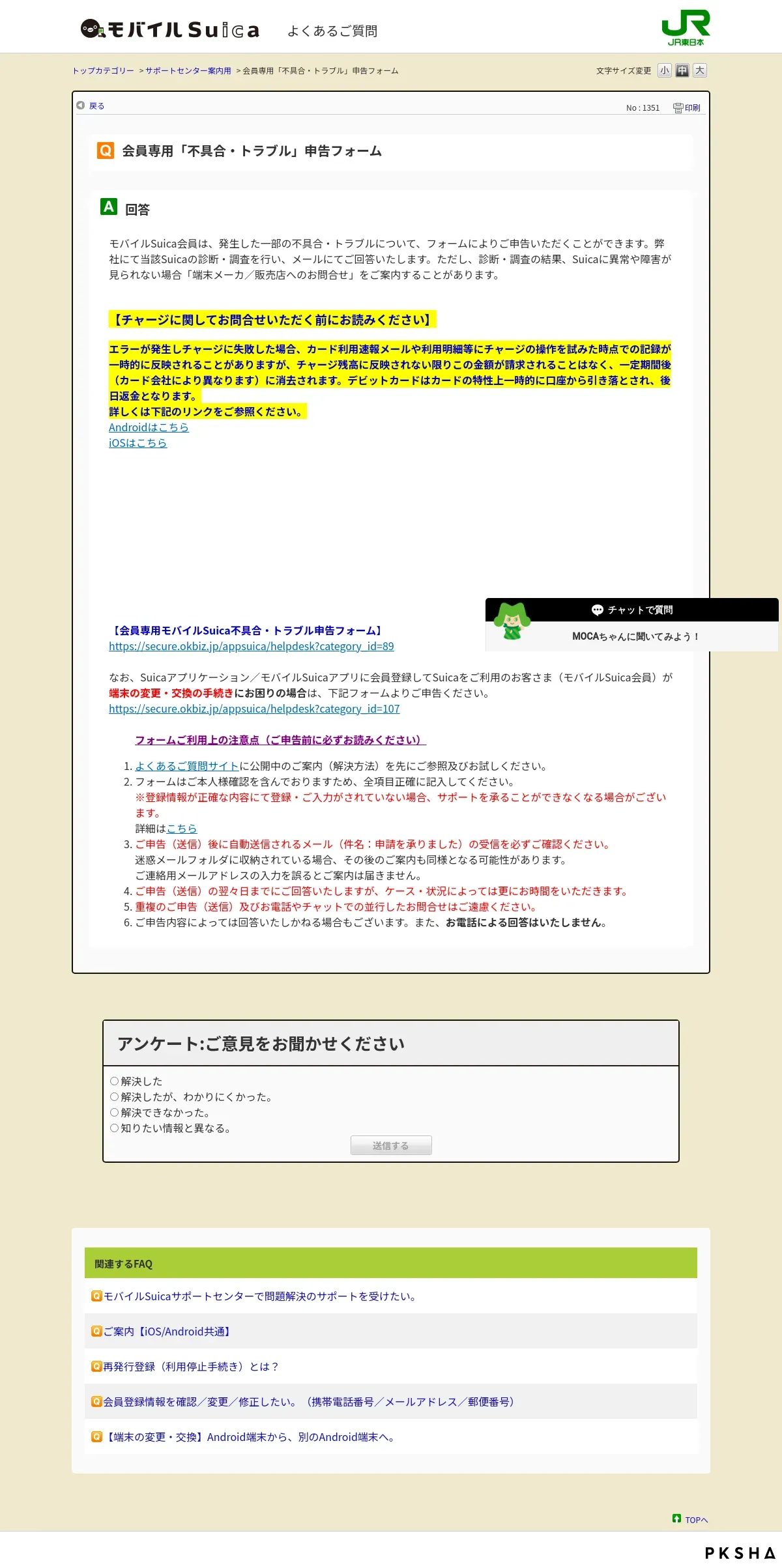This screenshot has width=782, height=1568.
Task: Open FAQ 再発行登録（利用停止手続き）とは？
Action: coord(191,1367)
